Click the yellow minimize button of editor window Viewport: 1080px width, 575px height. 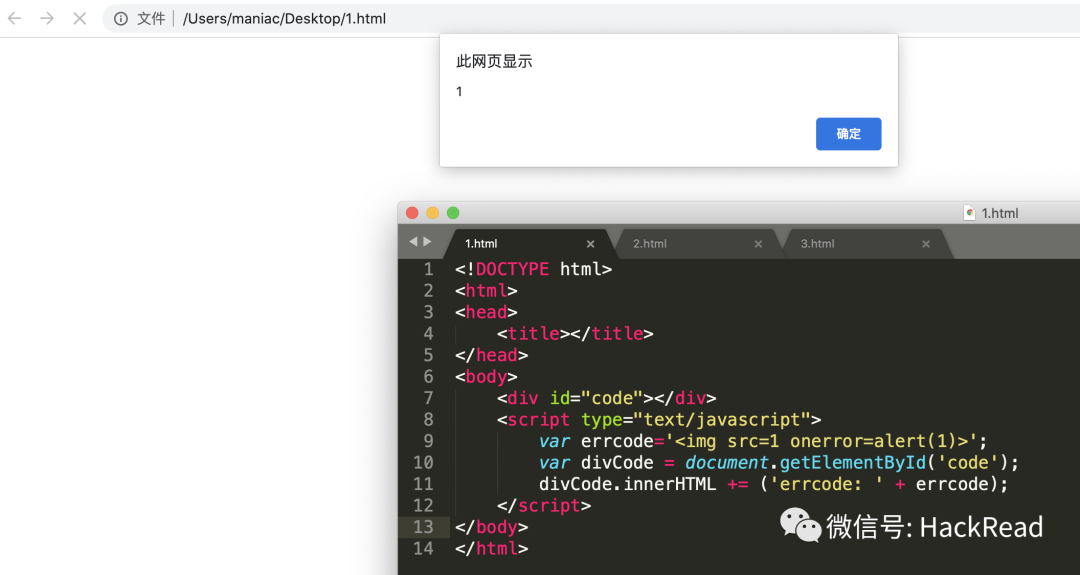point(433,213)
